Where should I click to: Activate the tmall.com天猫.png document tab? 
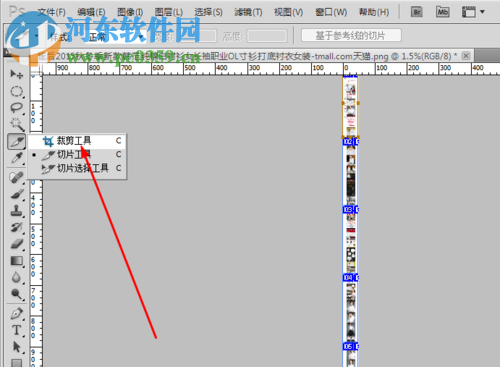point(247,56)
